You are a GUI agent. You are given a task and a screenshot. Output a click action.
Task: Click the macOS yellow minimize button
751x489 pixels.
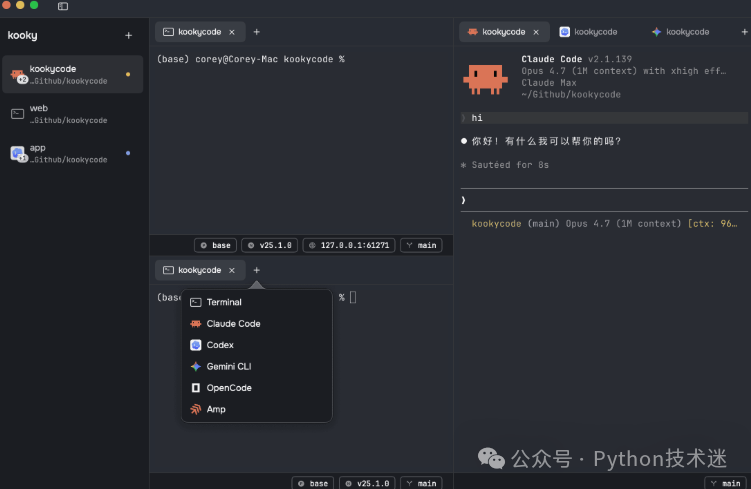[x=20, y=5]
